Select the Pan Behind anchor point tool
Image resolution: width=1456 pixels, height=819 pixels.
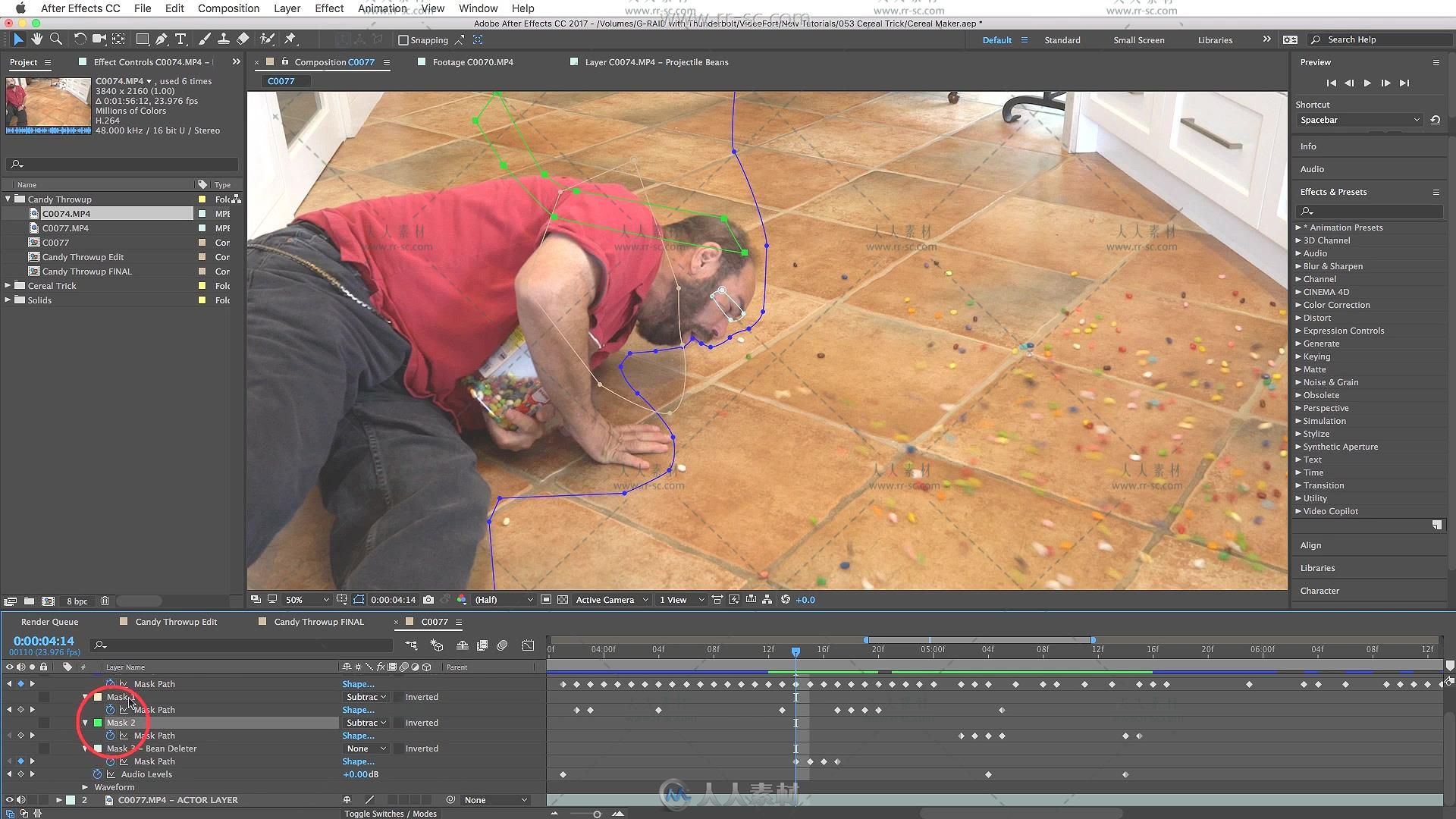pos(118,39)
